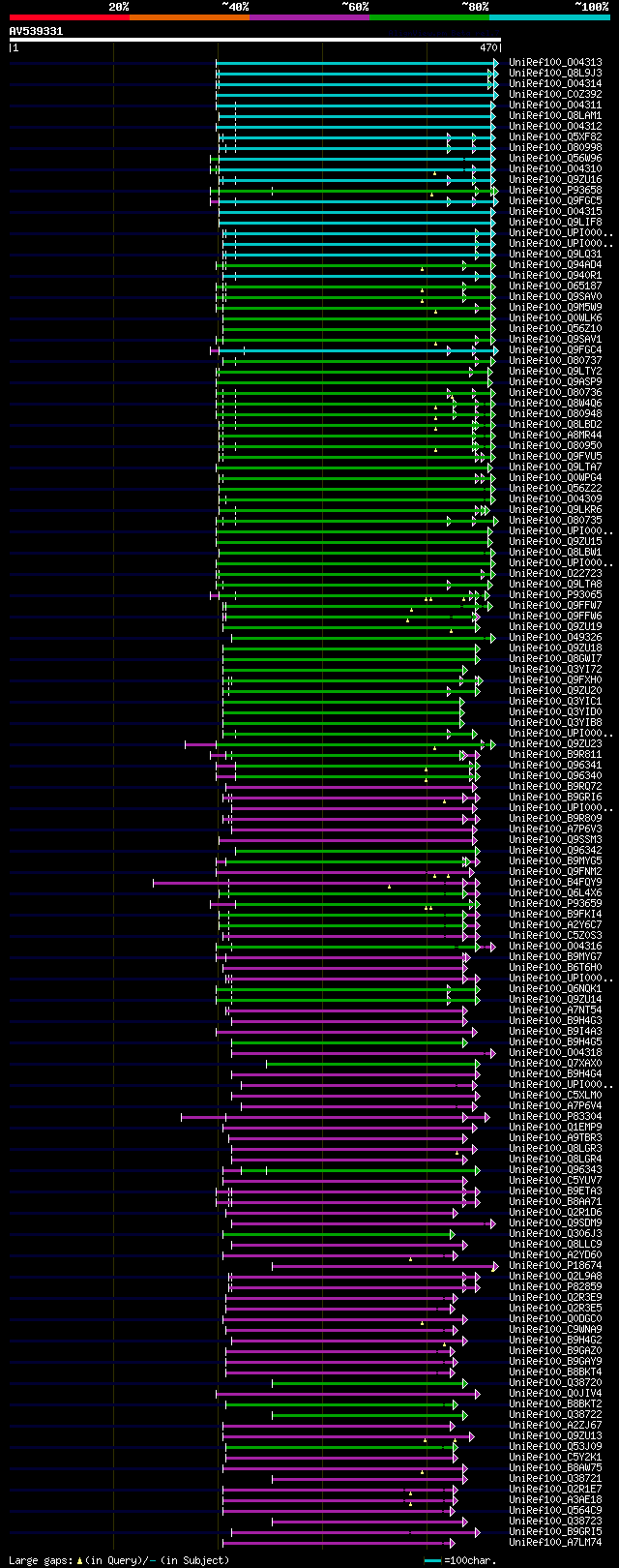Screen dimensions: 619x1568
Task: Select hit UniRef100_Q0DGC0
Action: (x=555, y=1319)
